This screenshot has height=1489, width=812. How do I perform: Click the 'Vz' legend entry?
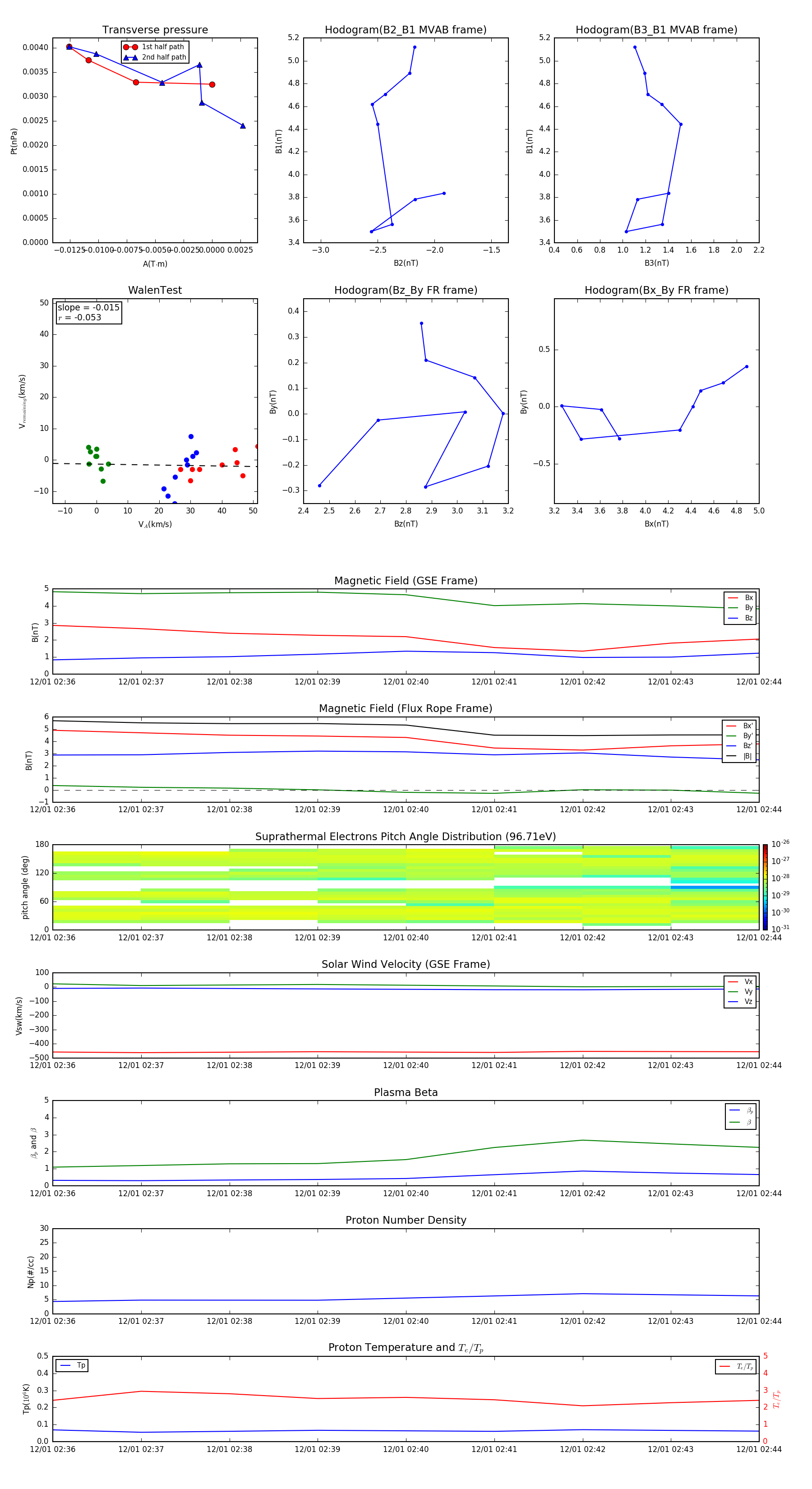point(740,1002)
